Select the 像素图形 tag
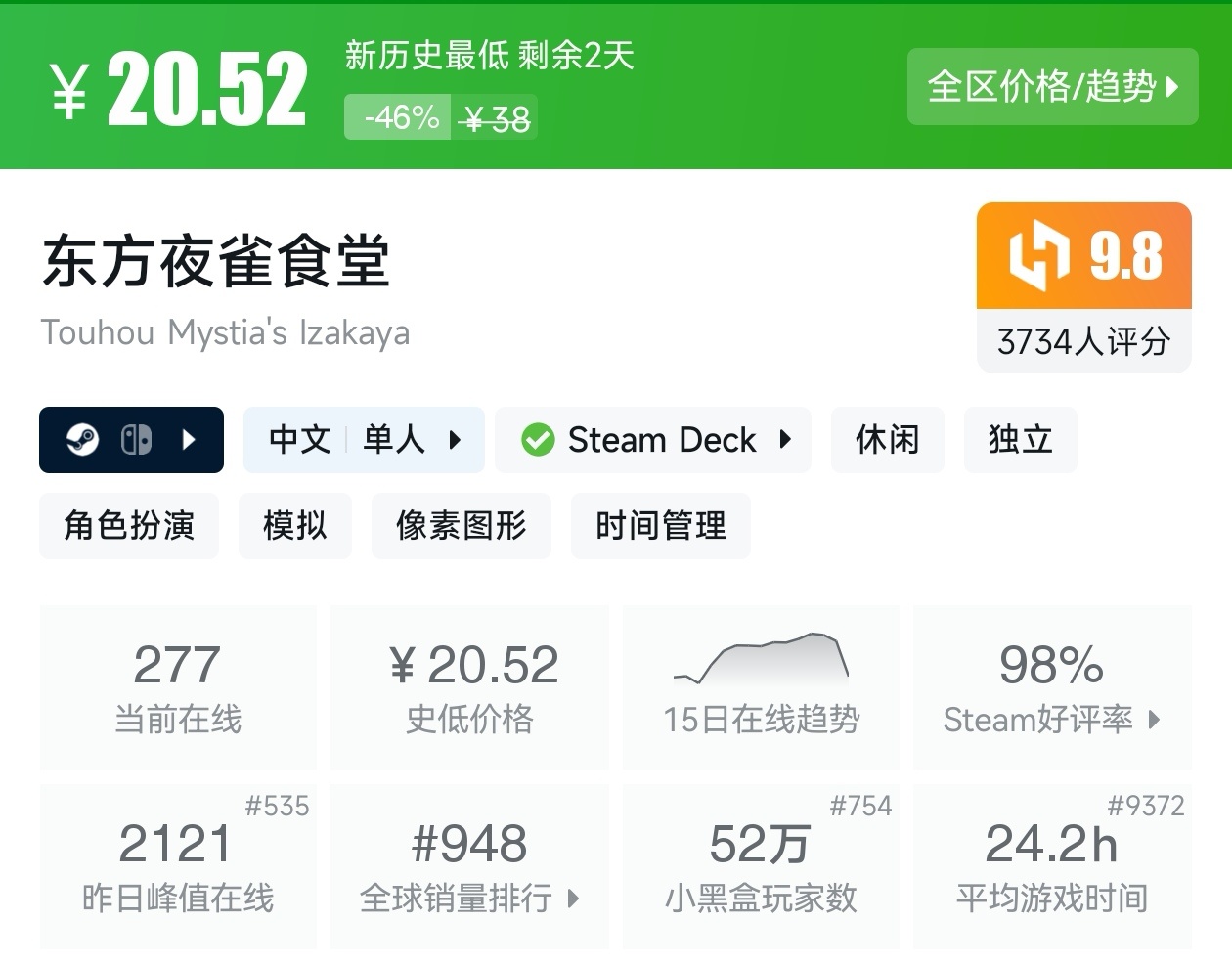 pos(461,526)
